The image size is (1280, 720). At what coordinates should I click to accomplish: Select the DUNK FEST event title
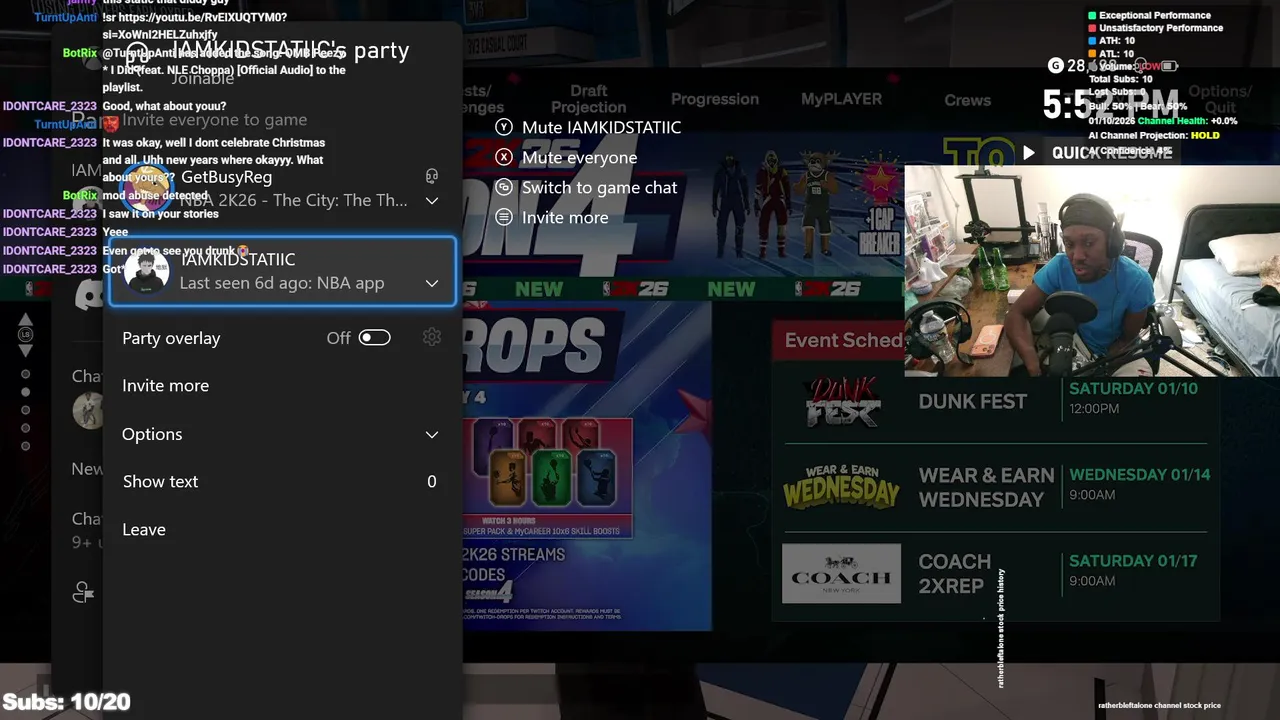tap(972, 401)
